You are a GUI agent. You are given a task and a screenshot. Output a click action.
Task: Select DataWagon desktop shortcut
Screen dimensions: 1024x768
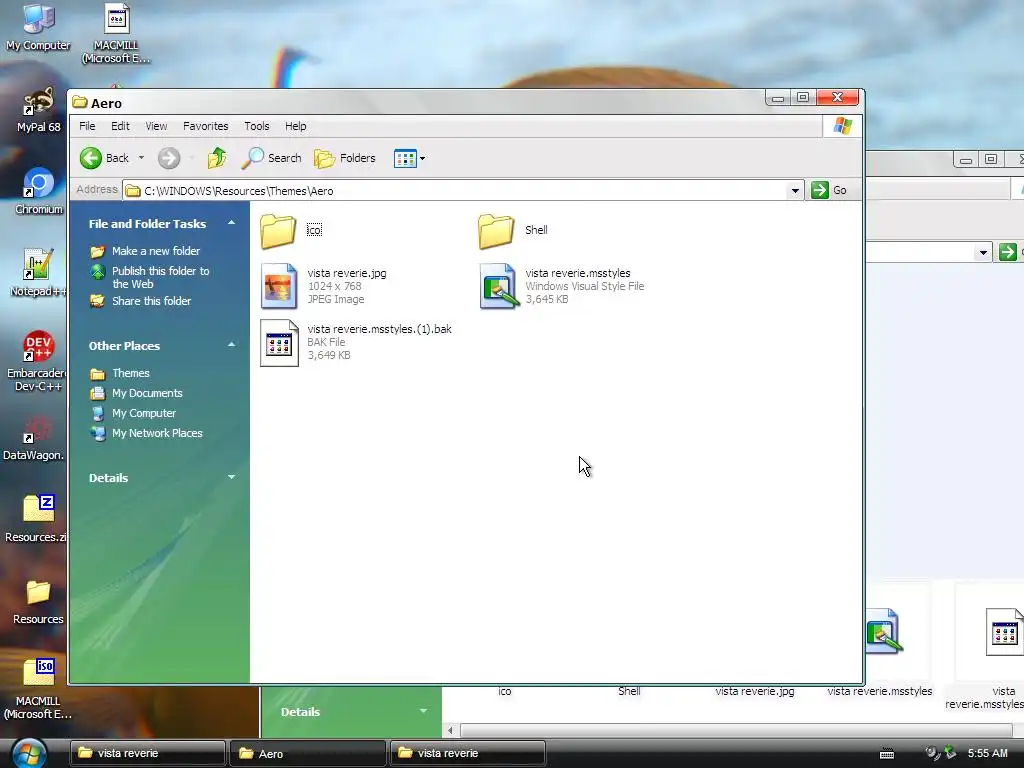[36, 438]
